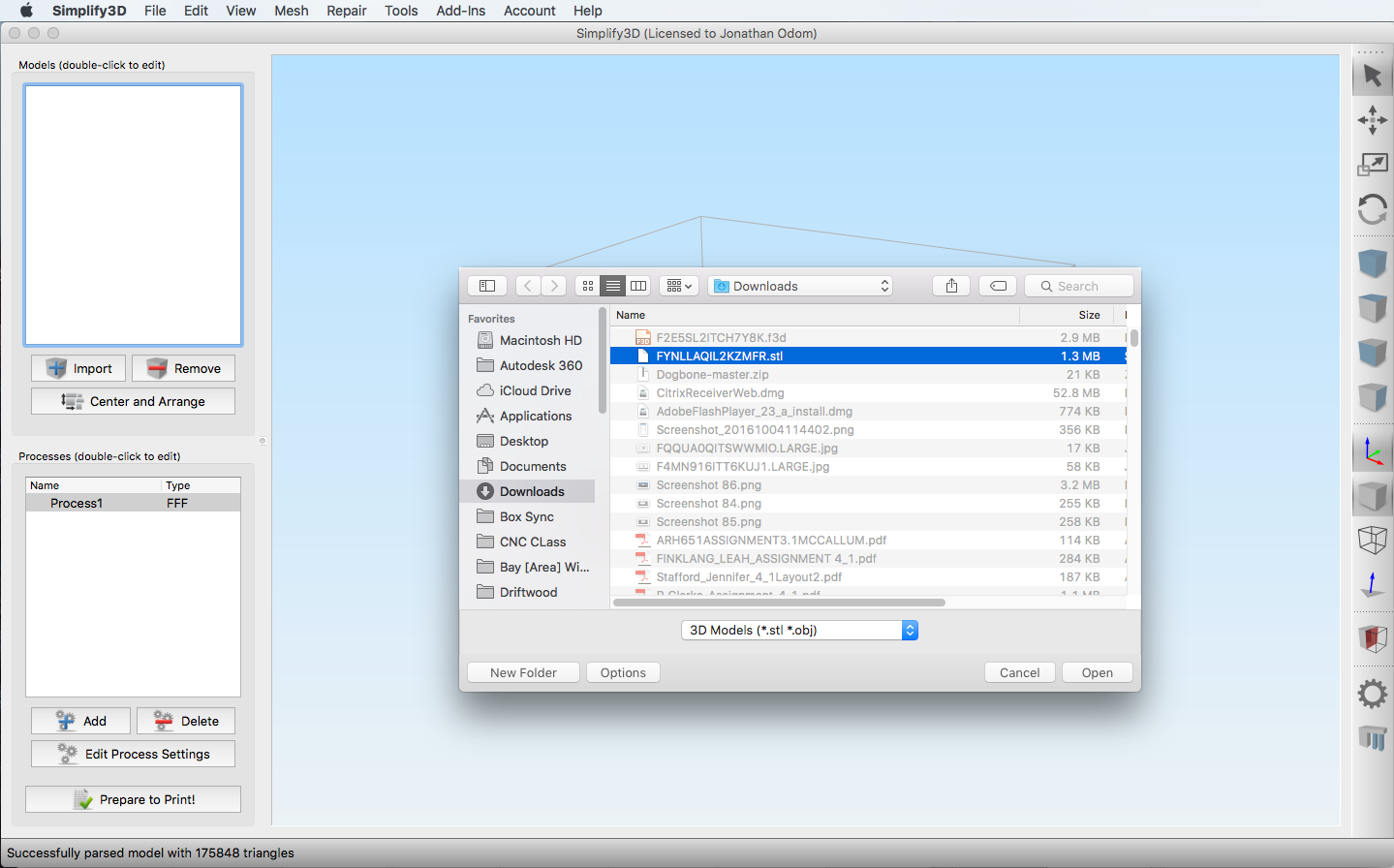1394x868 pixels.
Task: Open the Downloads location dropdown
Action: point(800,286)
